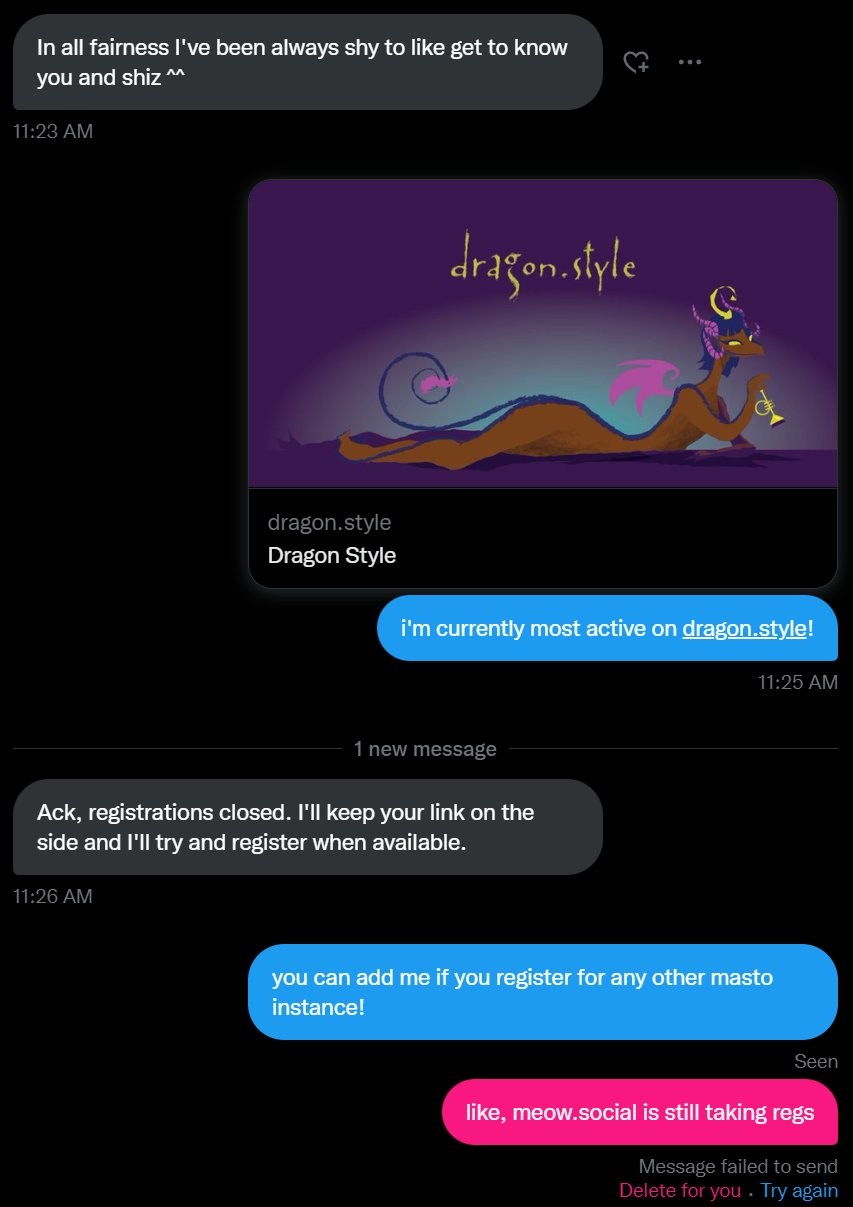This screenshot has width=853, height=1207.
Task: Select the failed pink meow.social message bubble
Action: click(x=640, y=1112)
